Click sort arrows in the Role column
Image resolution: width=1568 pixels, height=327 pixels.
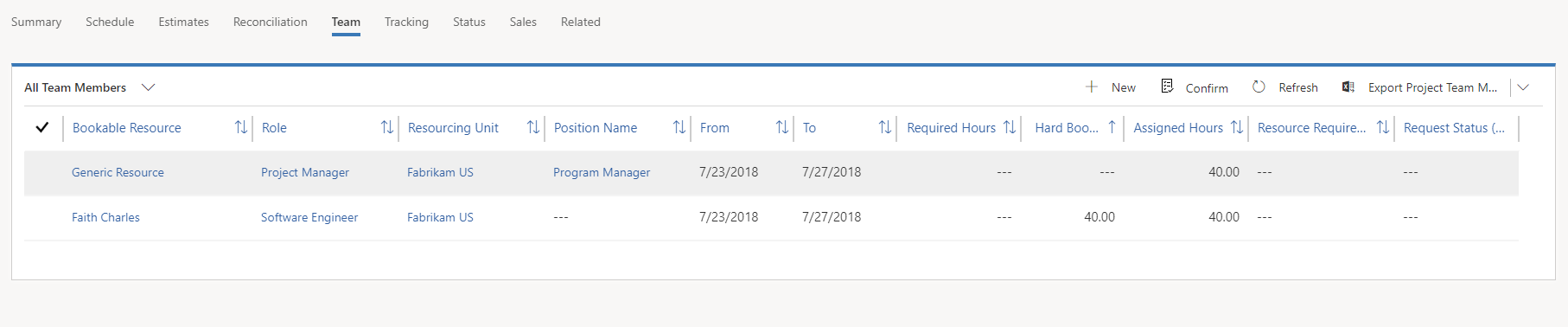(x=387, y=127)
